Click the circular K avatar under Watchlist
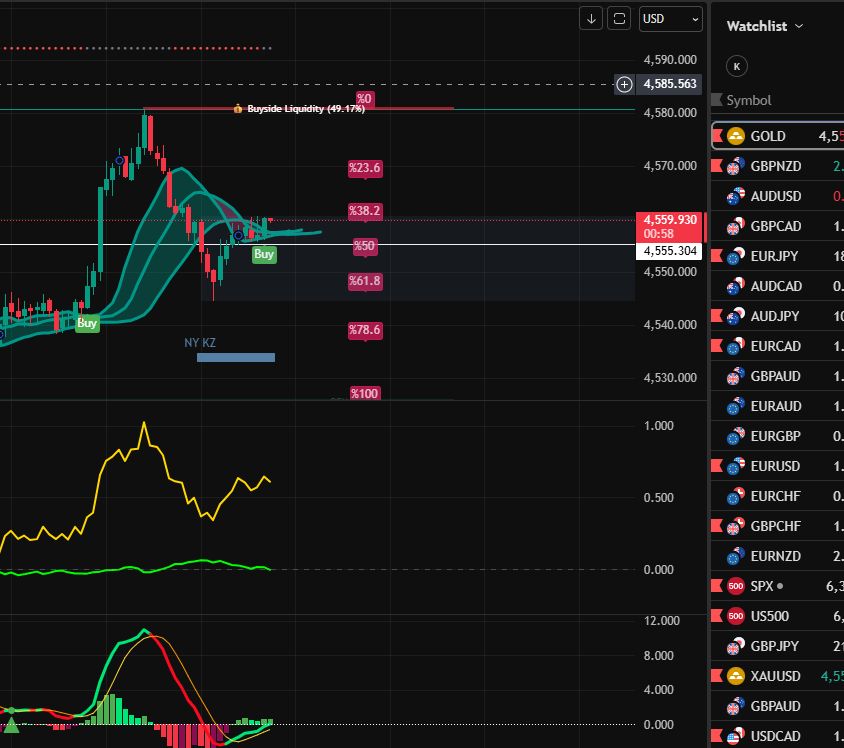The width and height of the screenshot is (844, 748). point(737,66)
